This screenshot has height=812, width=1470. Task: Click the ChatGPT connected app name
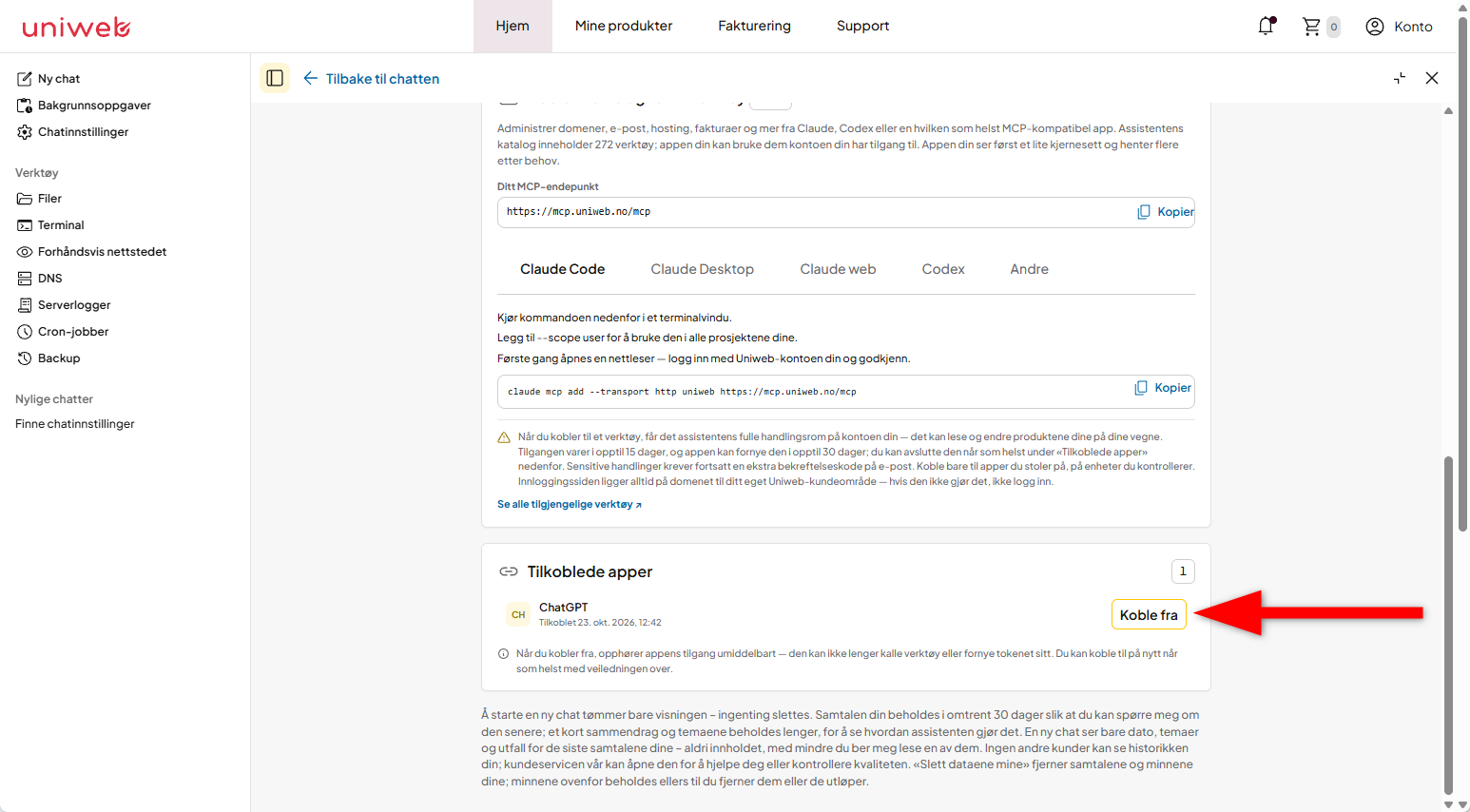[563, 608]
